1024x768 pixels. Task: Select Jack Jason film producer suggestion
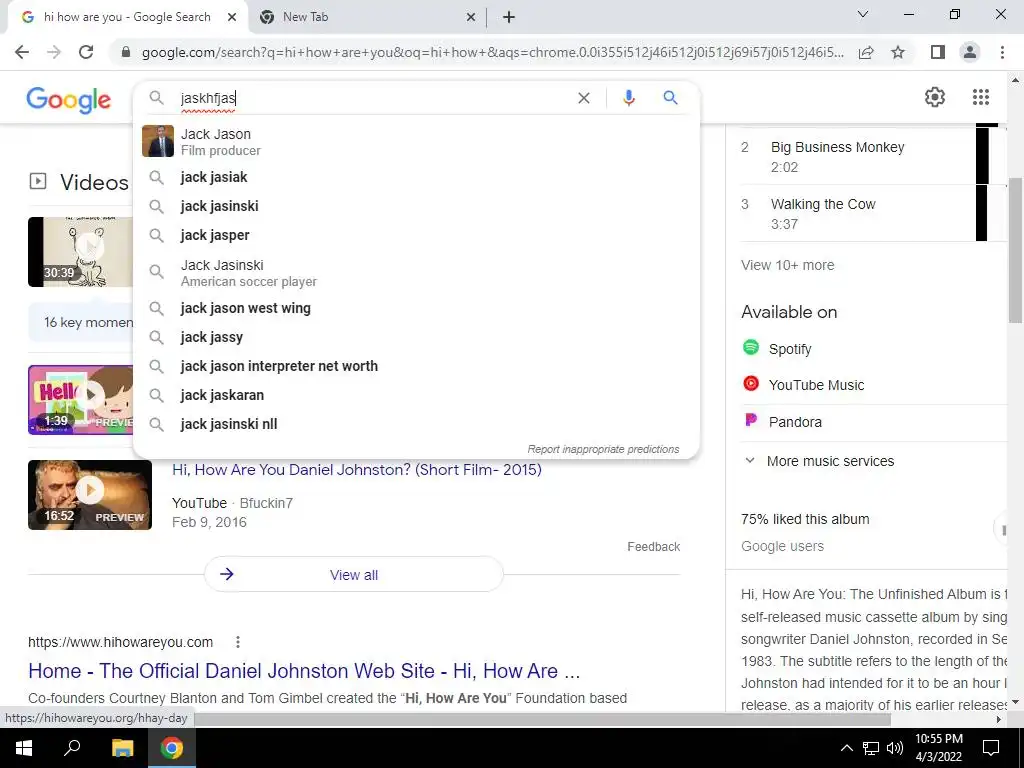(x=416, y=141)
